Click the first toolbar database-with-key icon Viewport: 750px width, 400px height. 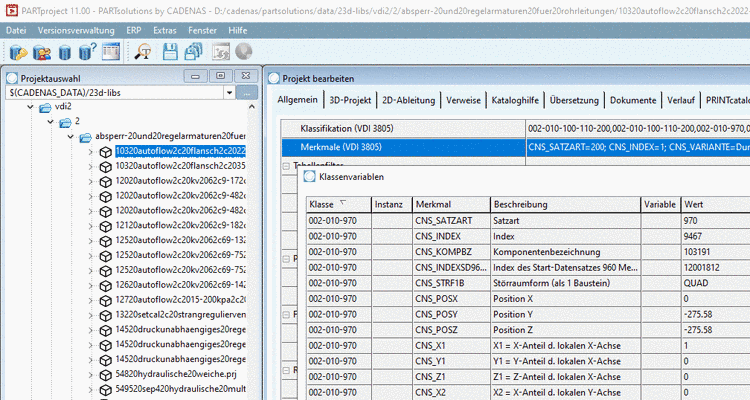coord(19,52)
